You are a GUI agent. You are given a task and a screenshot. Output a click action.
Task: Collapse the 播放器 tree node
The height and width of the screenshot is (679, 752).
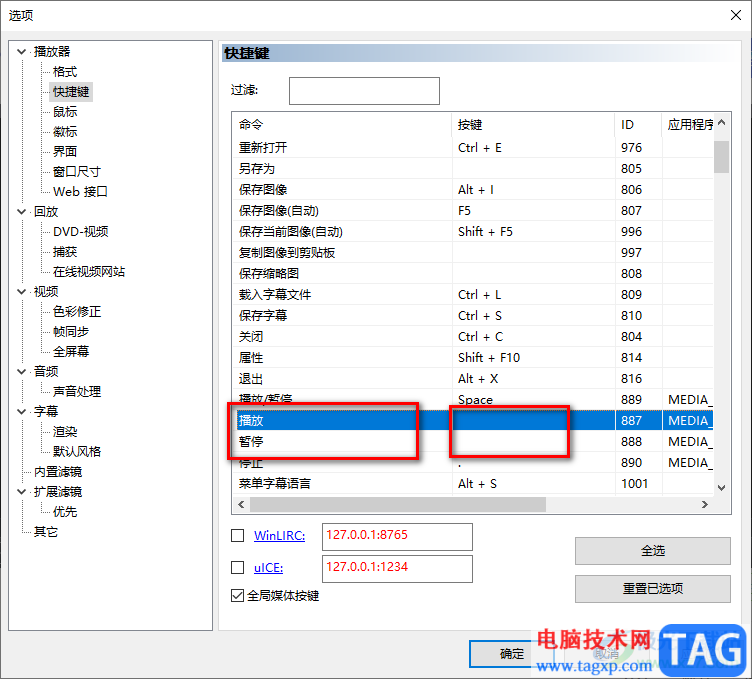coord(22,51)
